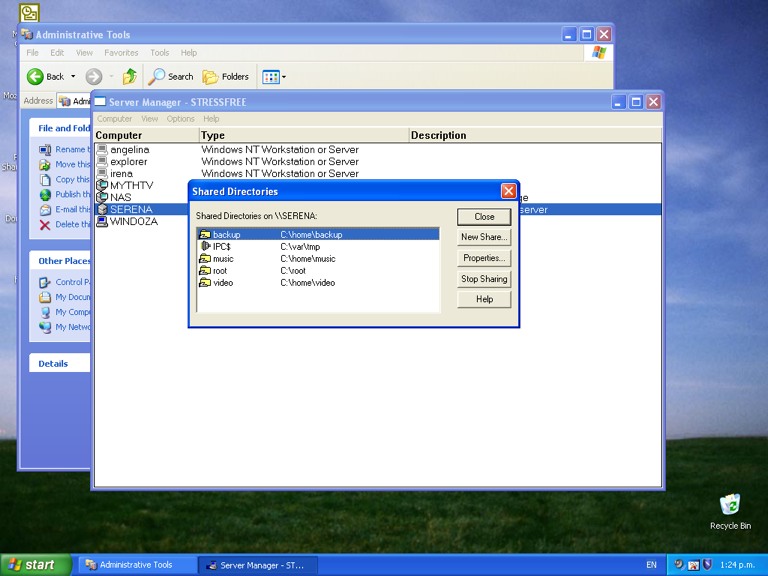768x576 pixels.
Task: Click the Close button in Shared Directories
Action: click(484, 216)
